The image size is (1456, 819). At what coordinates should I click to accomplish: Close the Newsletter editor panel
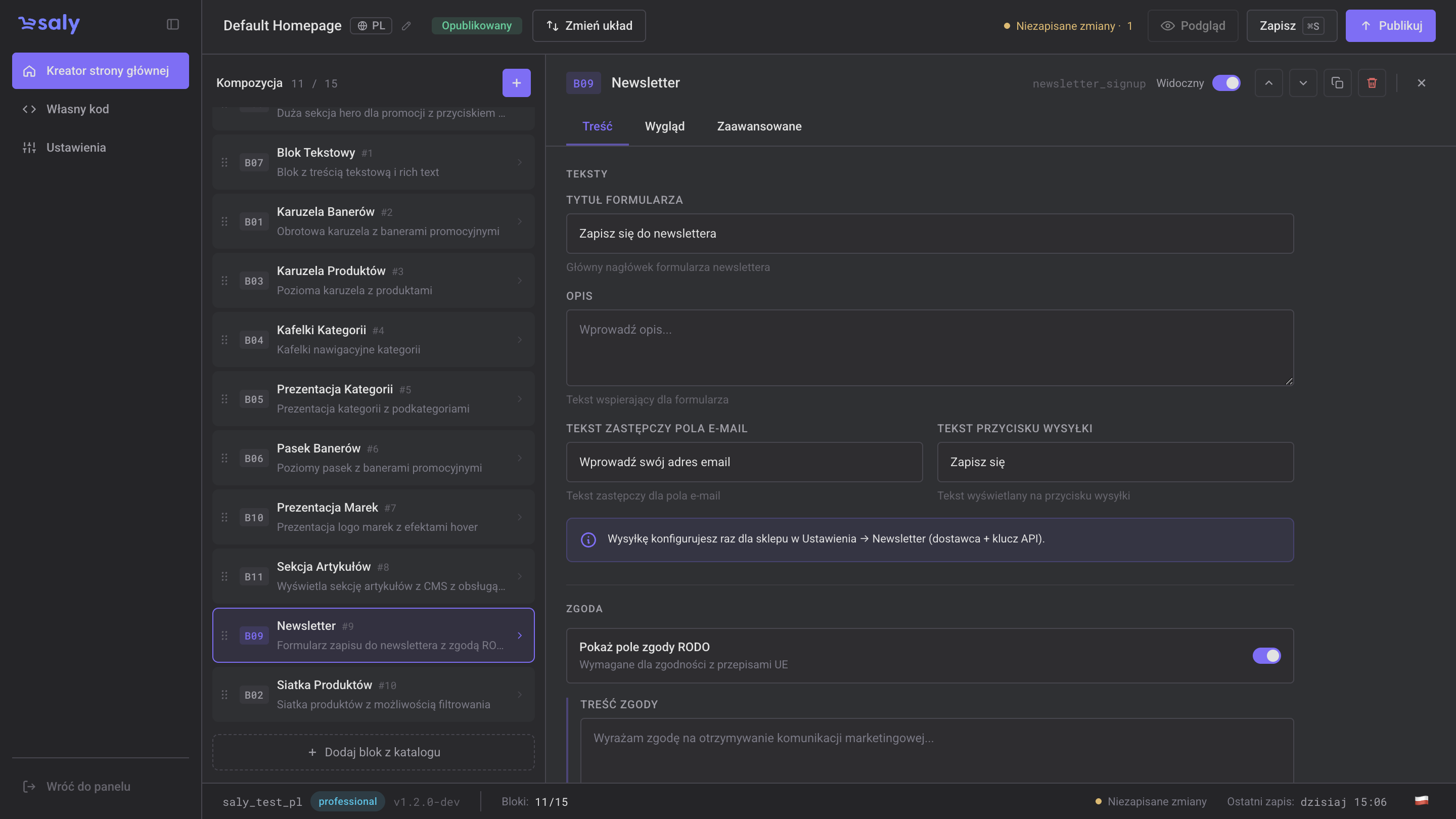coord(1421,83)
